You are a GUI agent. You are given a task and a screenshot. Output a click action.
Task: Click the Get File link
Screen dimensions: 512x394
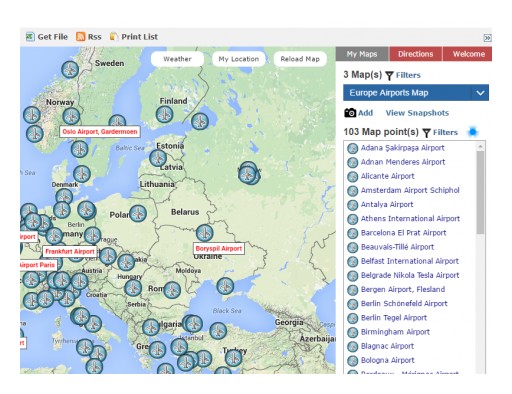click(52, 37)
